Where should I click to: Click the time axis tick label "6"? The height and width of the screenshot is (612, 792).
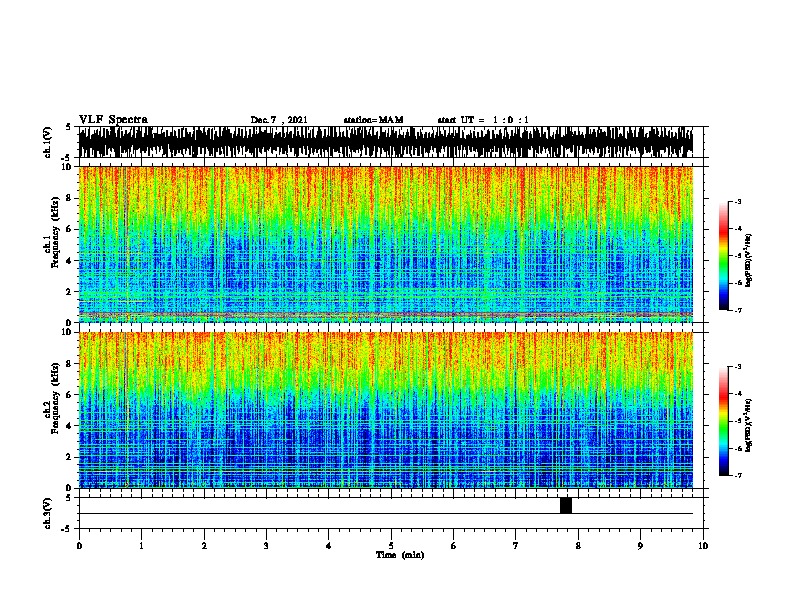454,546
